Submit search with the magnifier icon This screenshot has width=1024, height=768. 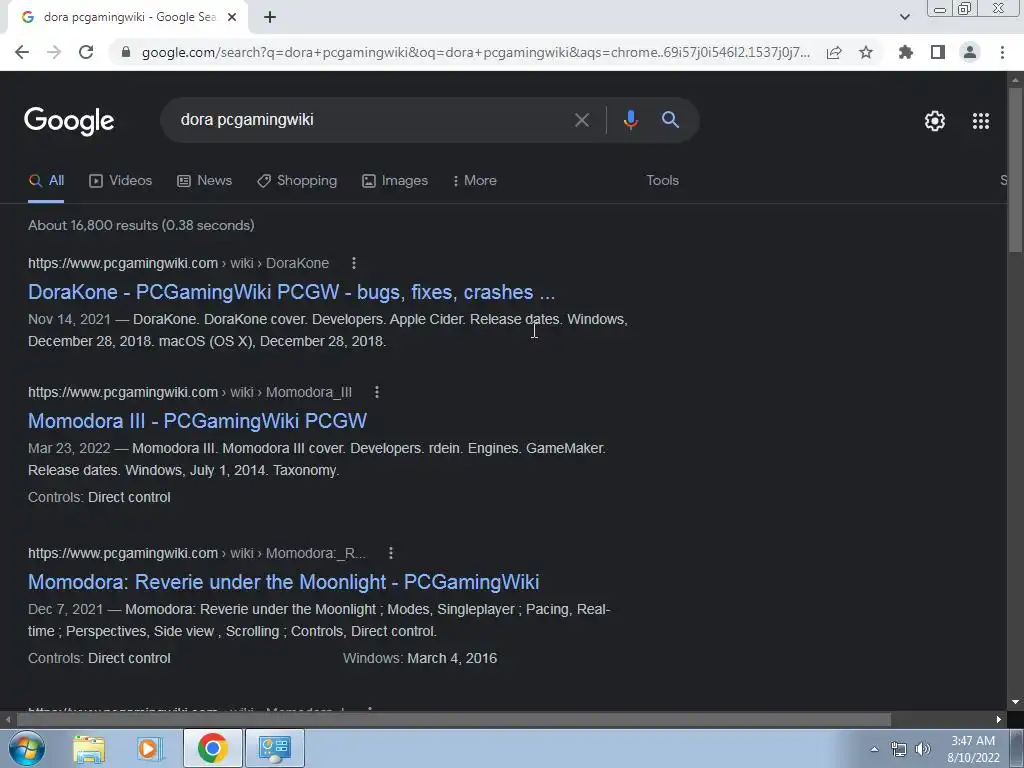(670, 120)
